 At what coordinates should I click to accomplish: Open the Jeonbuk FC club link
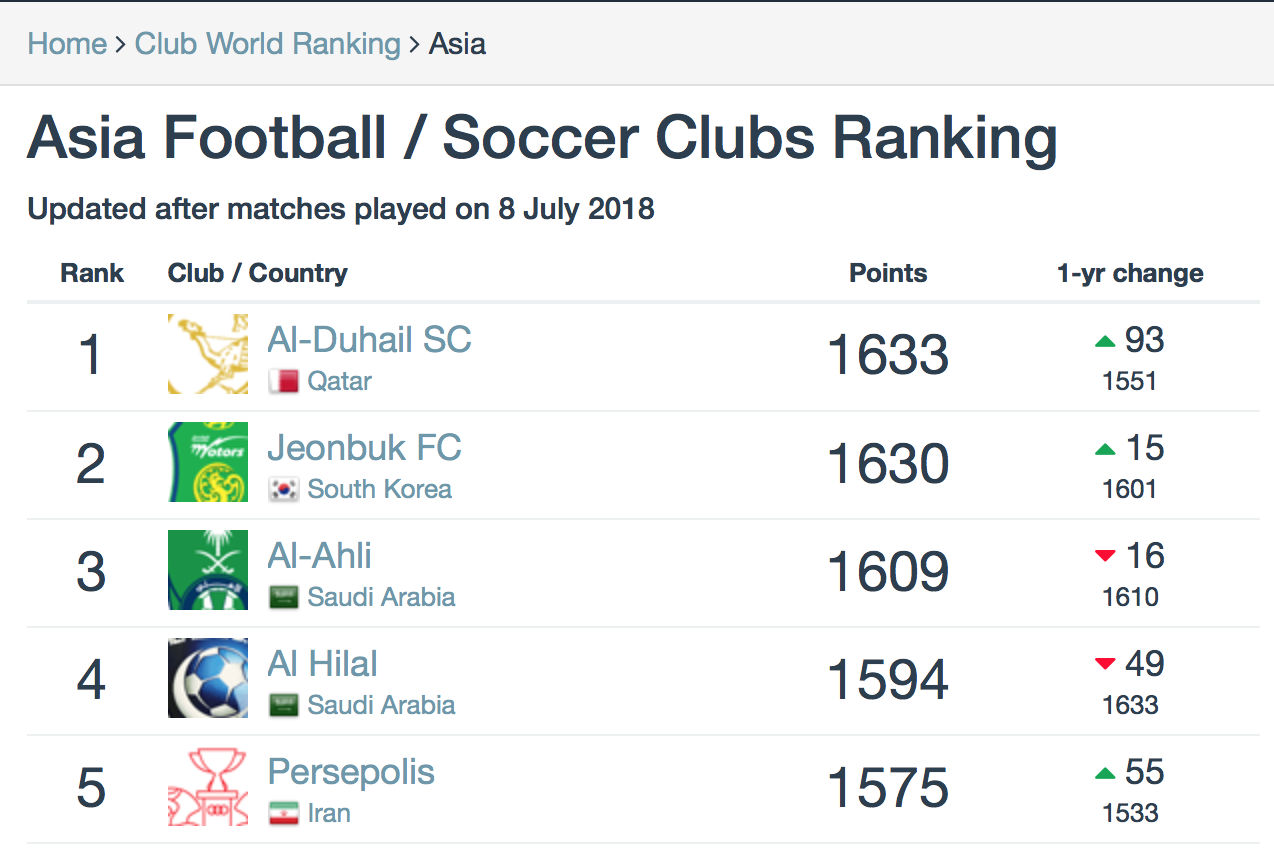click(364, 448)
